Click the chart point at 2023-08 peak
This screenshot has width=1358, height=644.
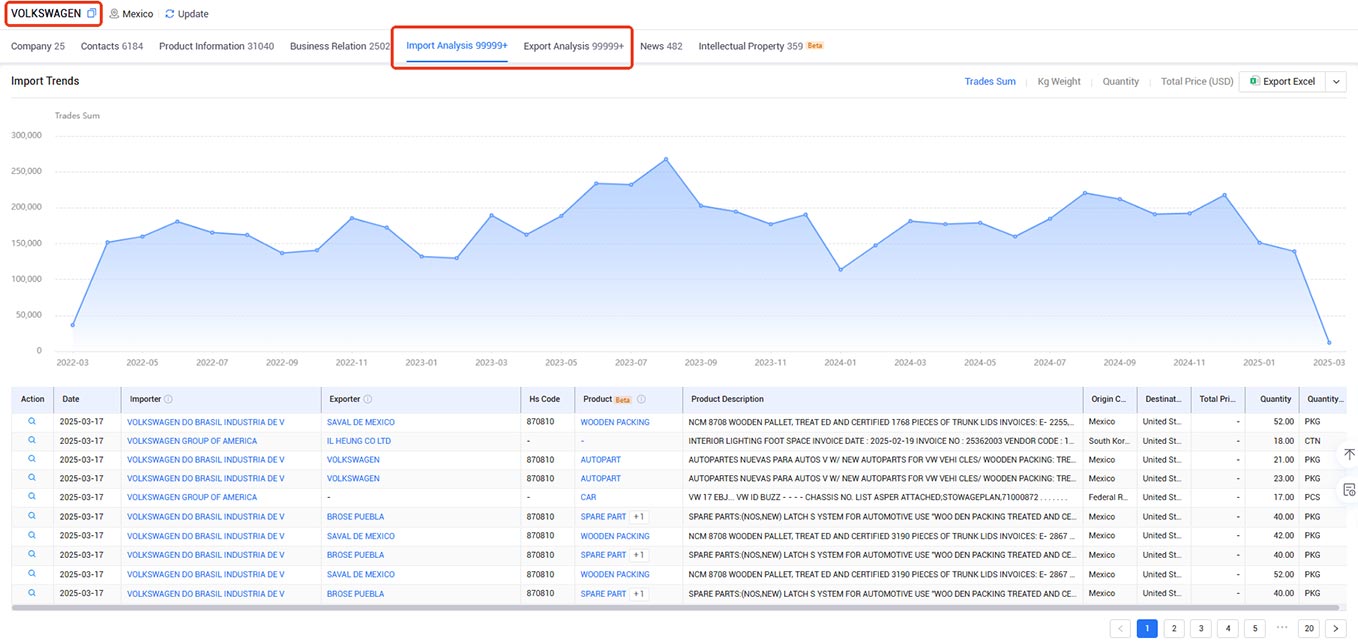pos(666,159)
